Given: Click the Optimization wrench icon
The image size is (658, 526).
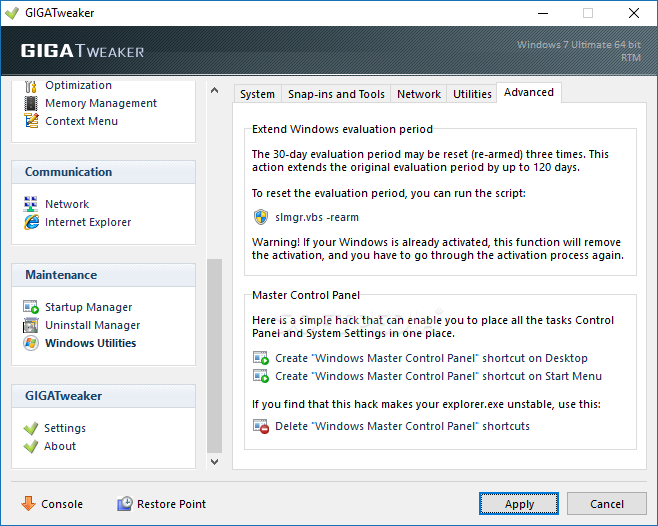Looking at the screenshot, I should [x=31, y=86].
